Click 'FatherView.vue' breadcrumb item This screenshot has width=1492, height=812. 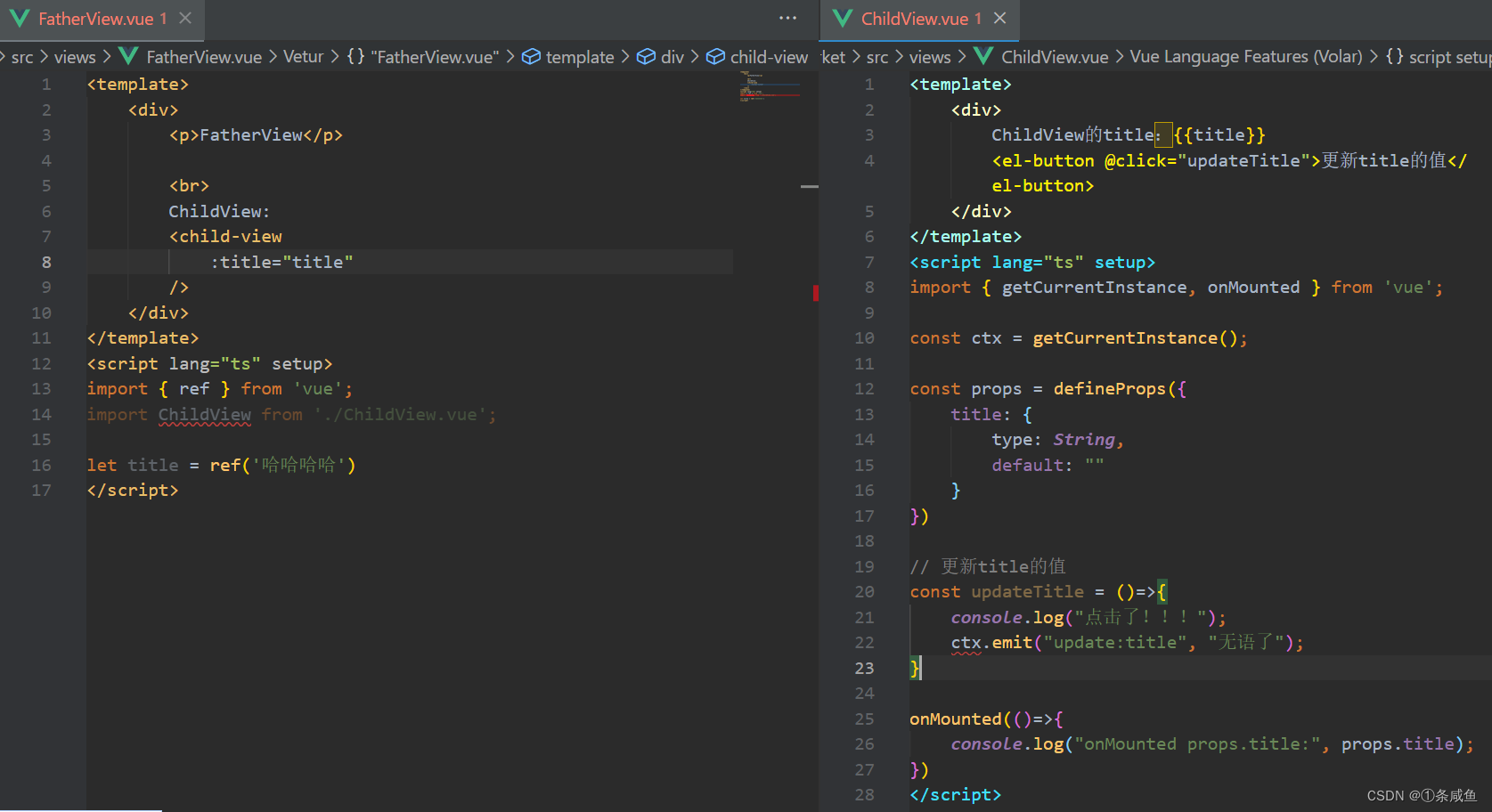pos(204,57)
